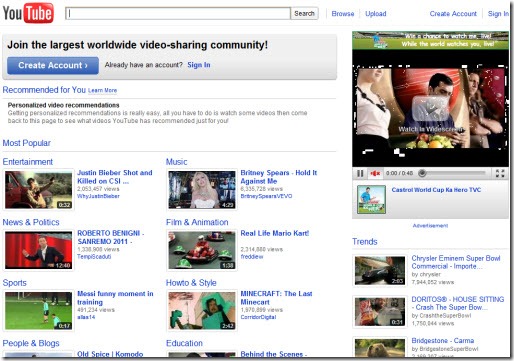Open freddiew channel link
Viewport: 514px width, 361px height.
(252, 256)
